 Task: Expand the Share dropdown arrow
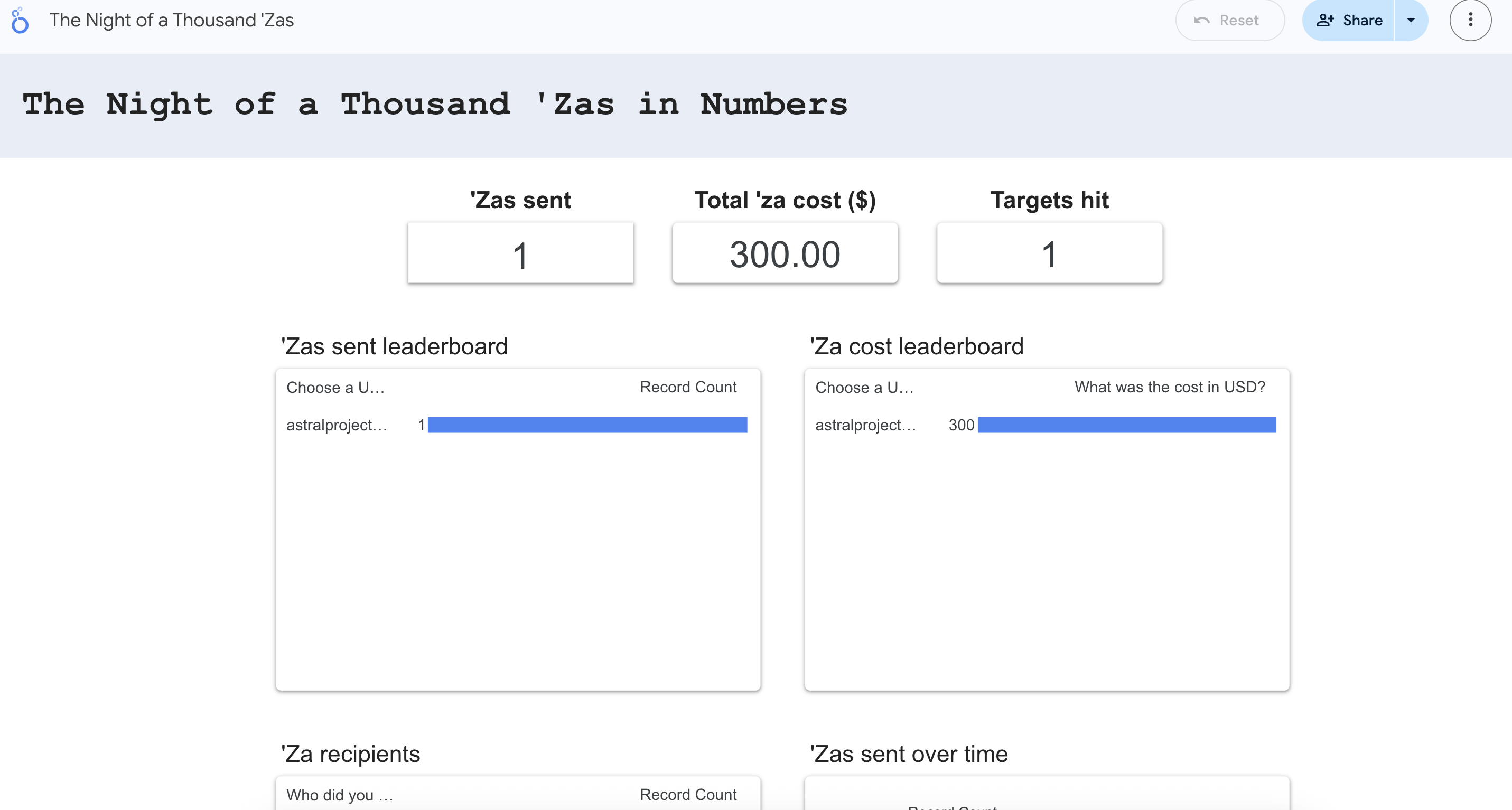pyautogui.click(x=1411, y=21)
